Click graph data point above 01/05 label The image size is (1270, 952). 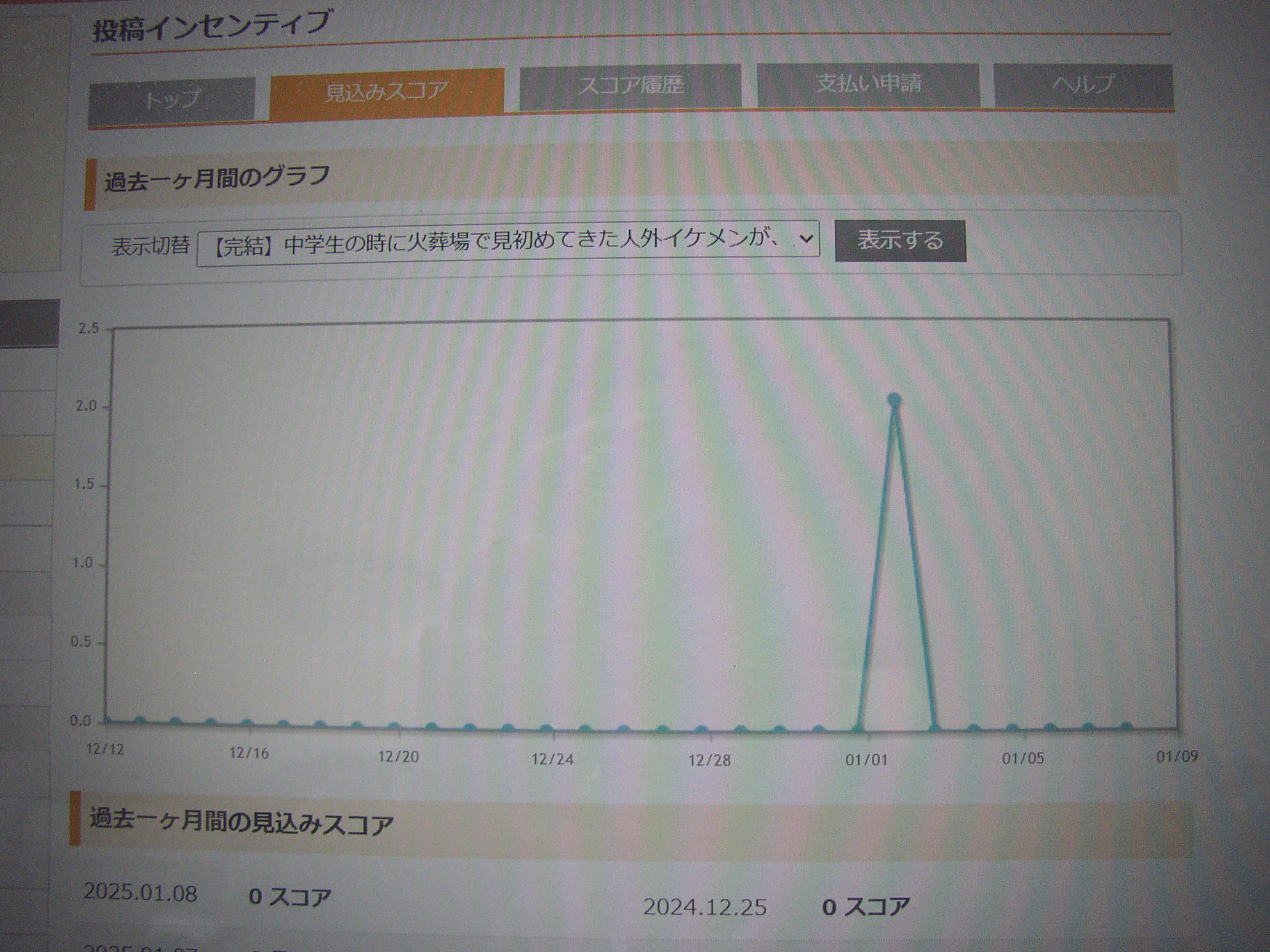pyautogui.click(x=1012, y=728)
